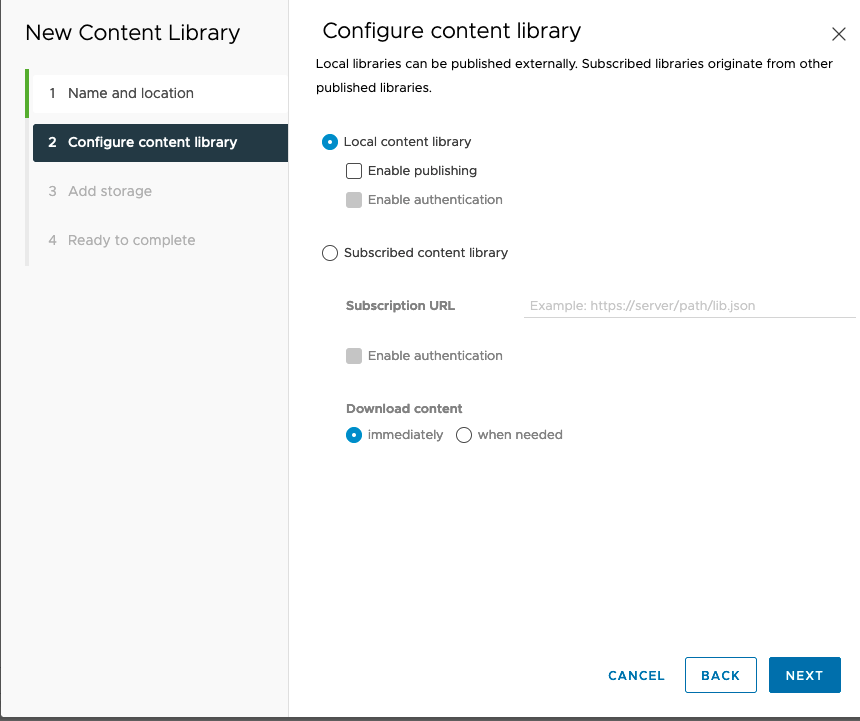The image size is (860, 721).
Task: Go to step 1 Name and location
Action: tap(130, 93)
